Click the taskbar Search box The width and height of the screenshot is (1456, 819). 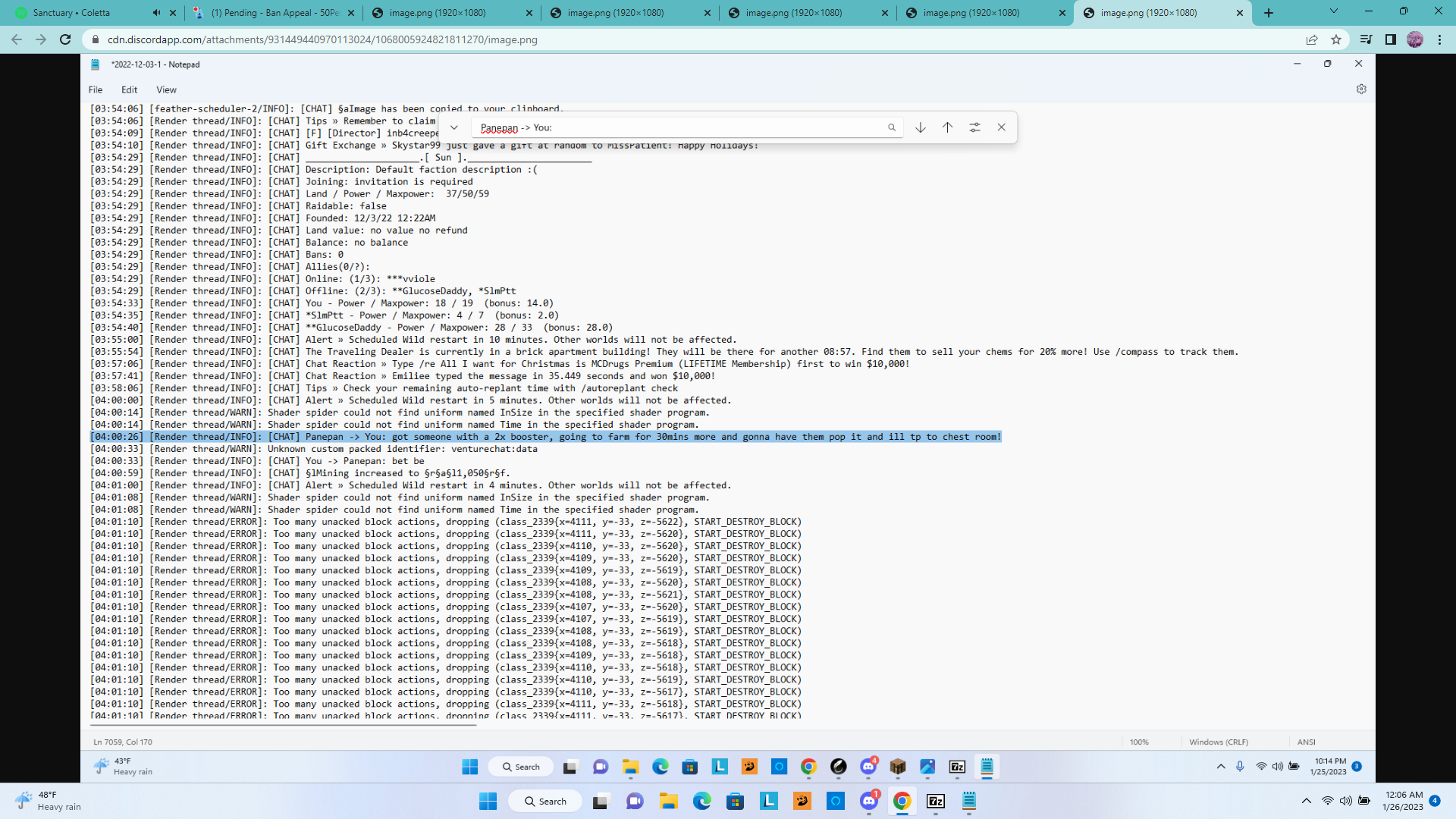544,801
